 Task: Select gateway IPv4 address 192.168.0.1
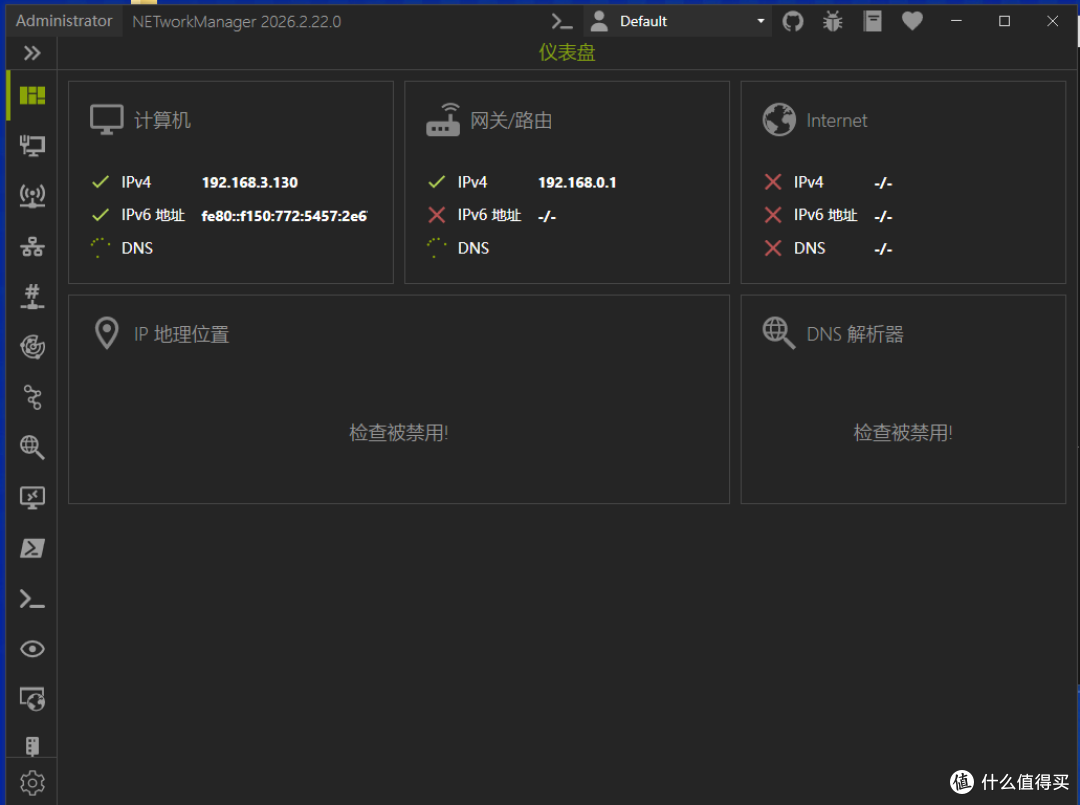tap(577, 182)
